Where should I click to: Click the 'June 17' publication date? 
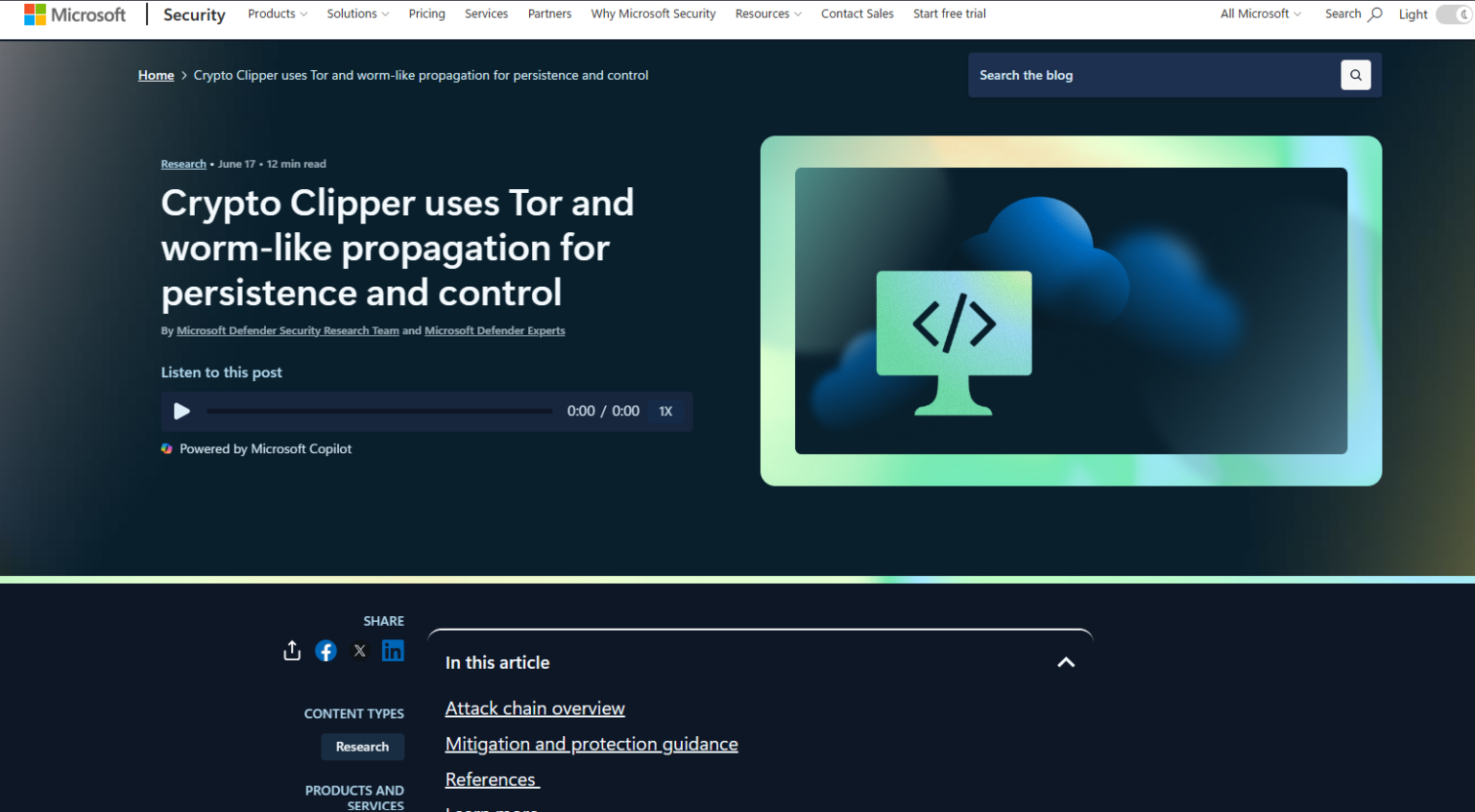[x=236, y=164]
